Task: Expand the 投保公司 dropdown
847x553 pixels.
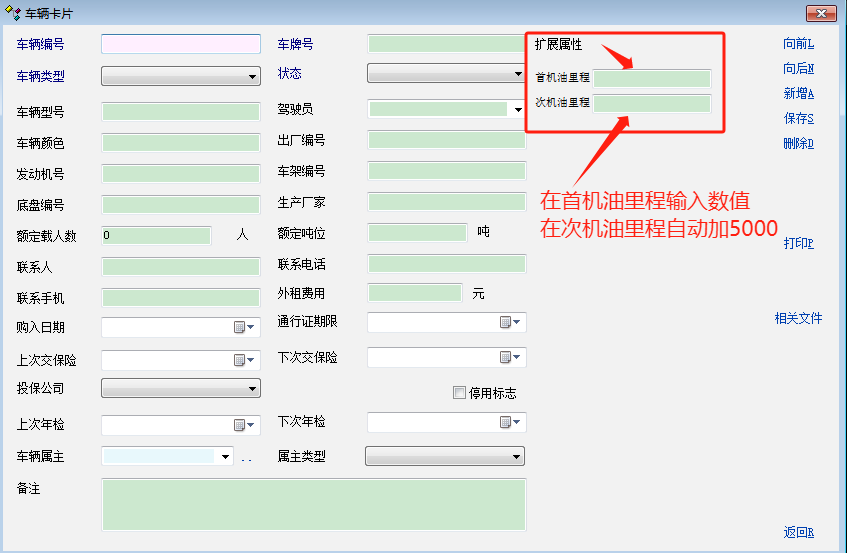Action: tap(252, 388)
